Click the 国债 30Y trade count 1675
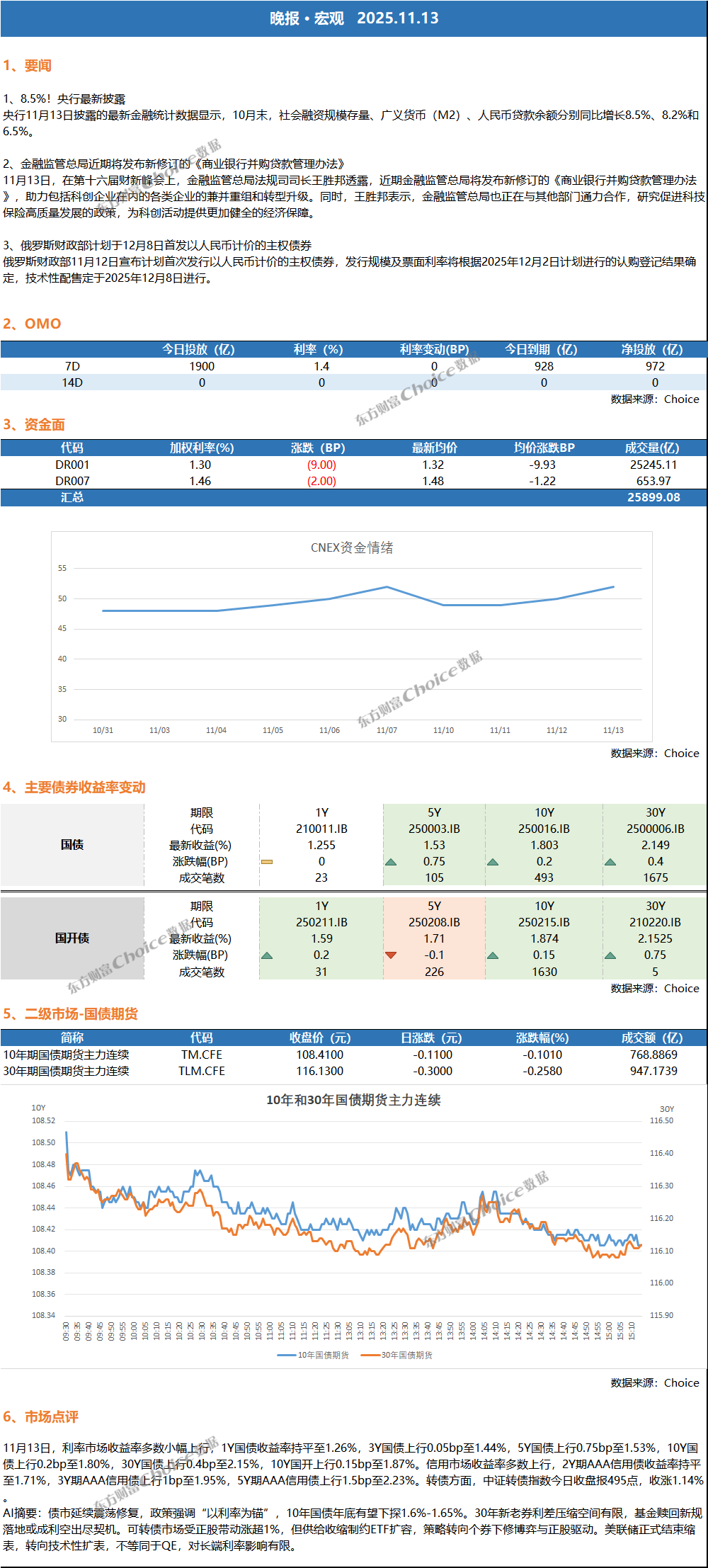The image size is (708, 1568). pyautogui.click(x=655, y=877)
